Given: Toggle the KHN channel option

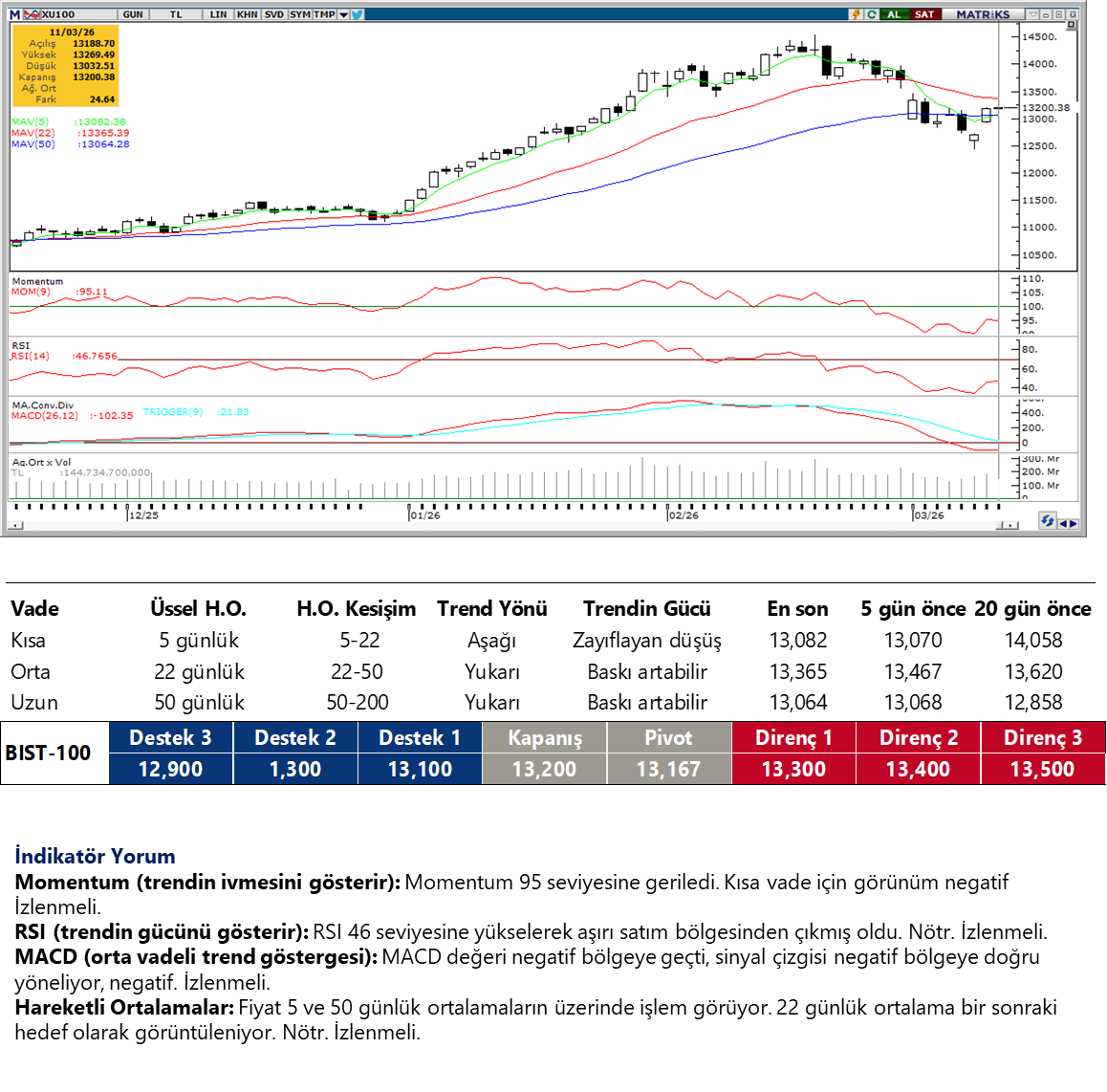Looking at the screenshot, I should [247, 14].
